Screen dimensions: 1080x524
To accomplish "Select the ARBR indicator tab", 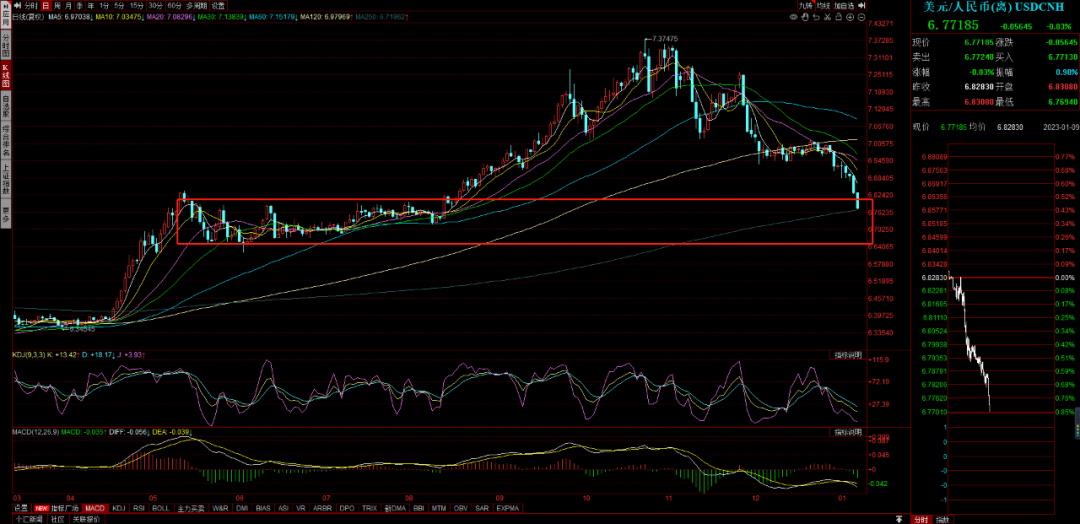I will [x=322, y=508].
